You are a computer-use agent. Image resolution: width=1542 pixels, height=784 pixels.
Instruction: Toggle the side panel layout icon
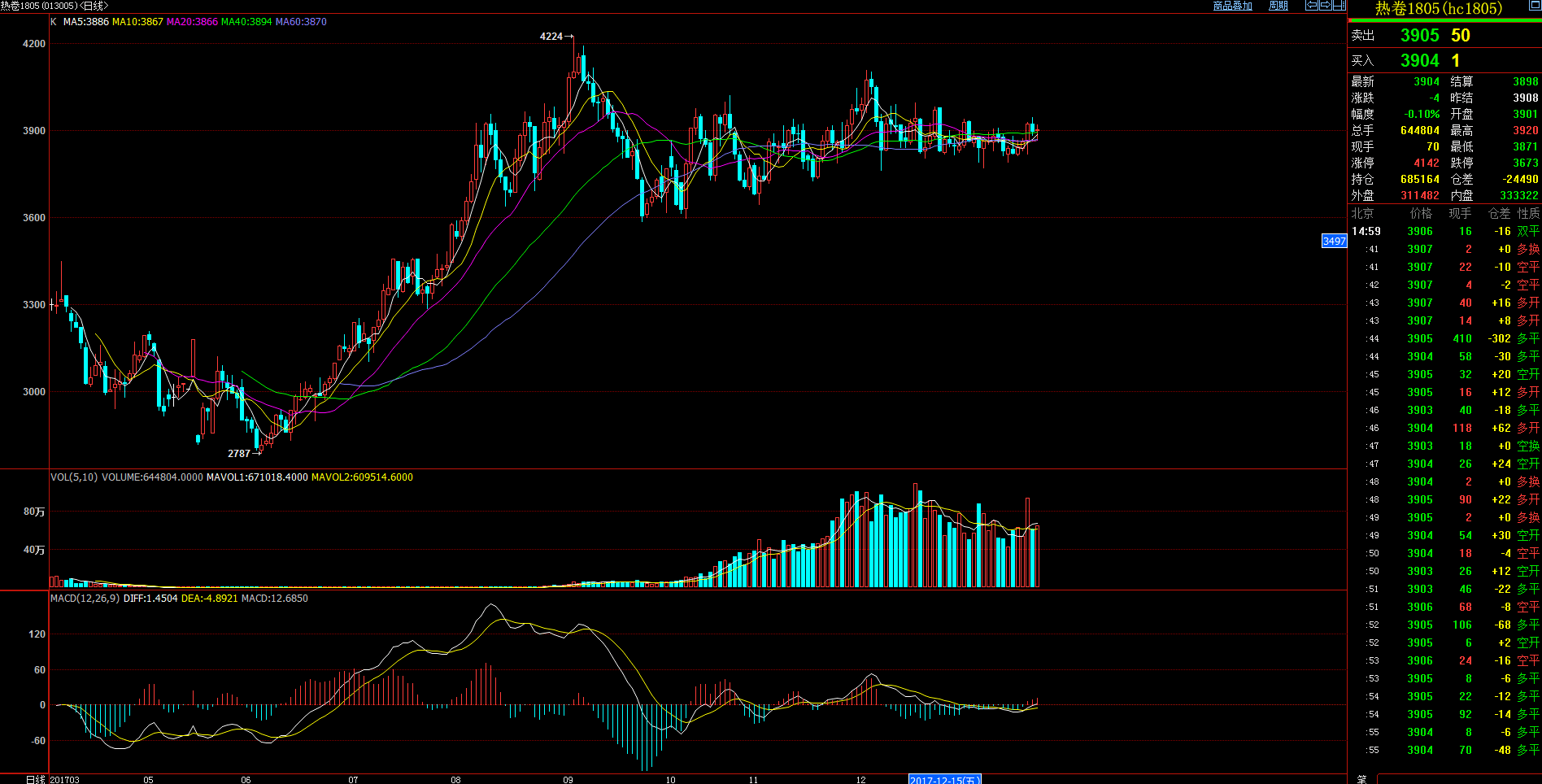point(1339,6)
